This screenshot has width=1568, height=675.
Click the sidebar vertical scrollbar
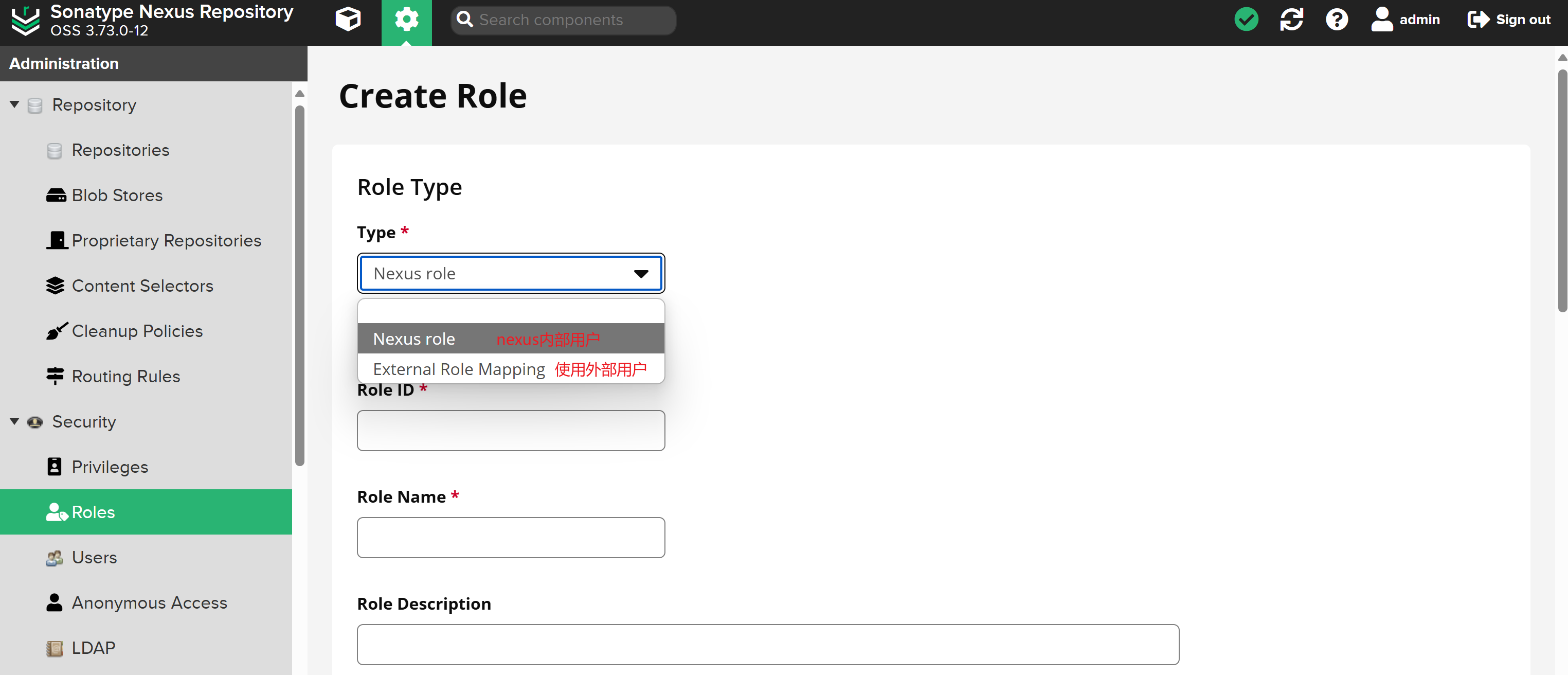click(299, 287)
